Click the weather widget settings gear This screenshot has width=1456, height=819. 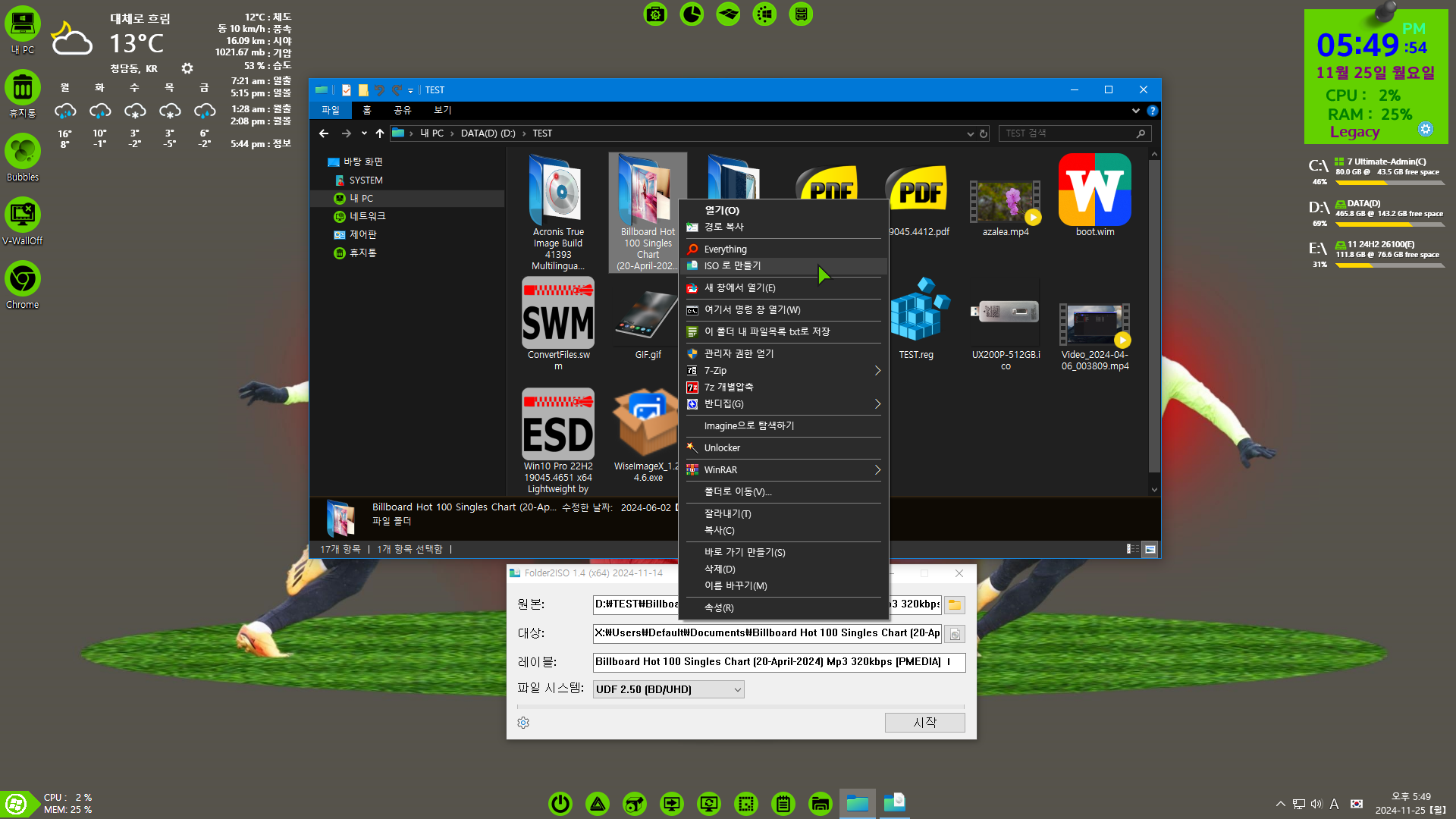pyautogui.click(x=187, y=68)
